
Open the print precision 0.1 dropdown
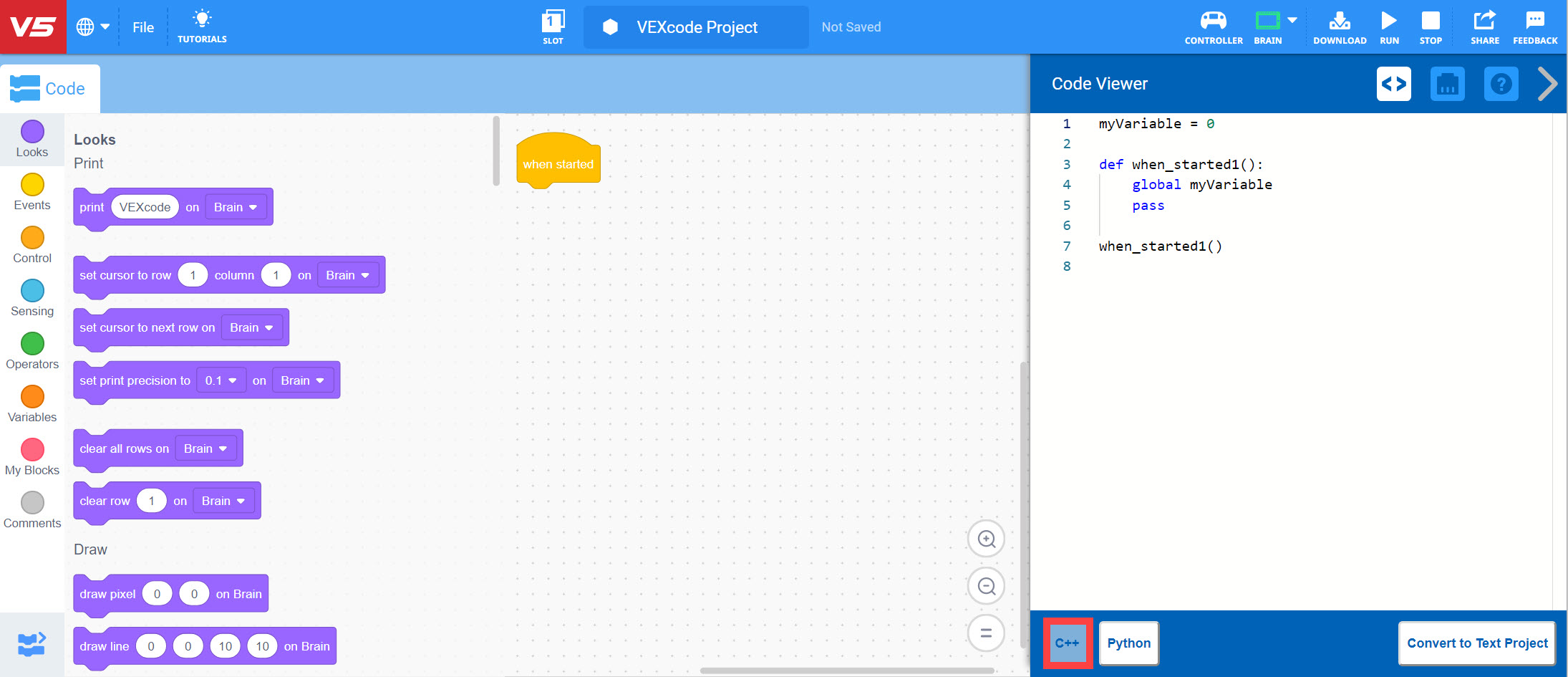point(221,380)
